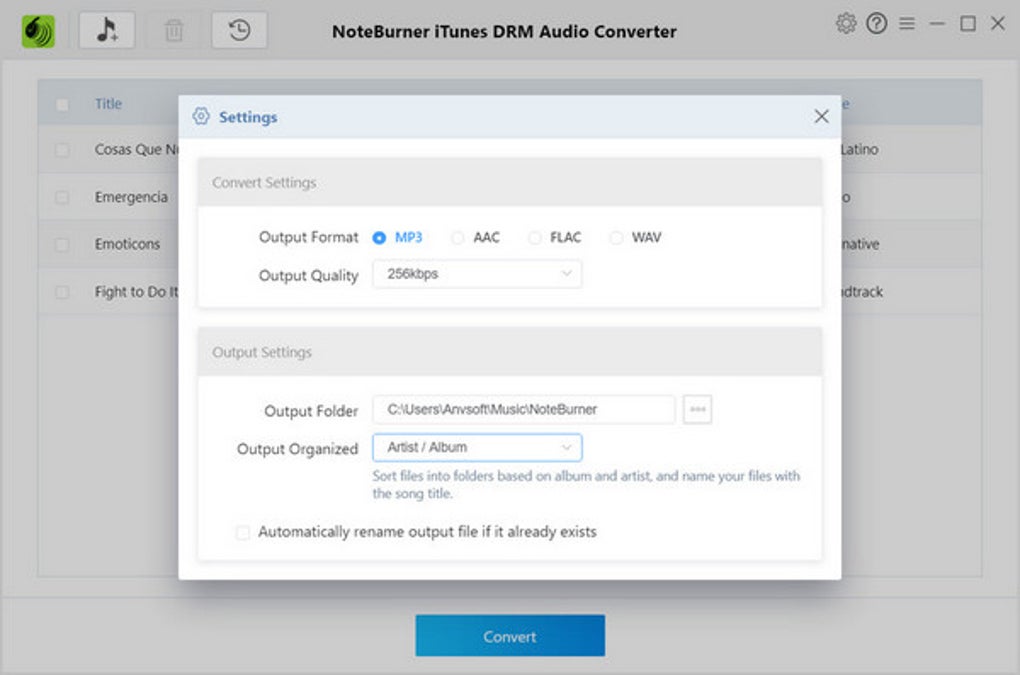Add music tracks with the note icon
The image size is (1020, 675).
(107, 30)
